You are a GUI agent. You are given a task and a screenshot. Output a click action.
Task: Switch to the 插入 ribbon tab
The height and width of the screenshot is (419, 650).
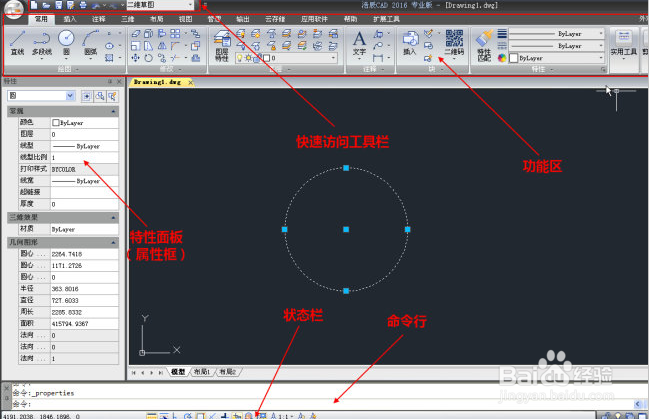point(70,19)
